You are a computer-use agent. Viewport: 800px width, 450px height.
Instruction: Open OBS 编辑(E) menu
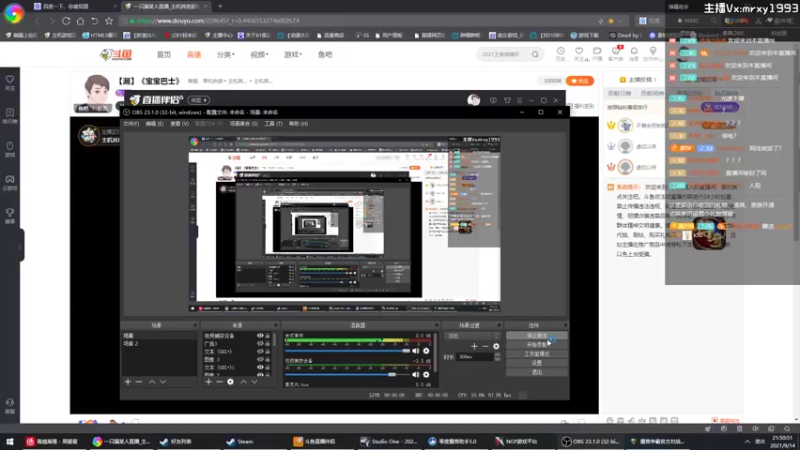click(154, 123)
